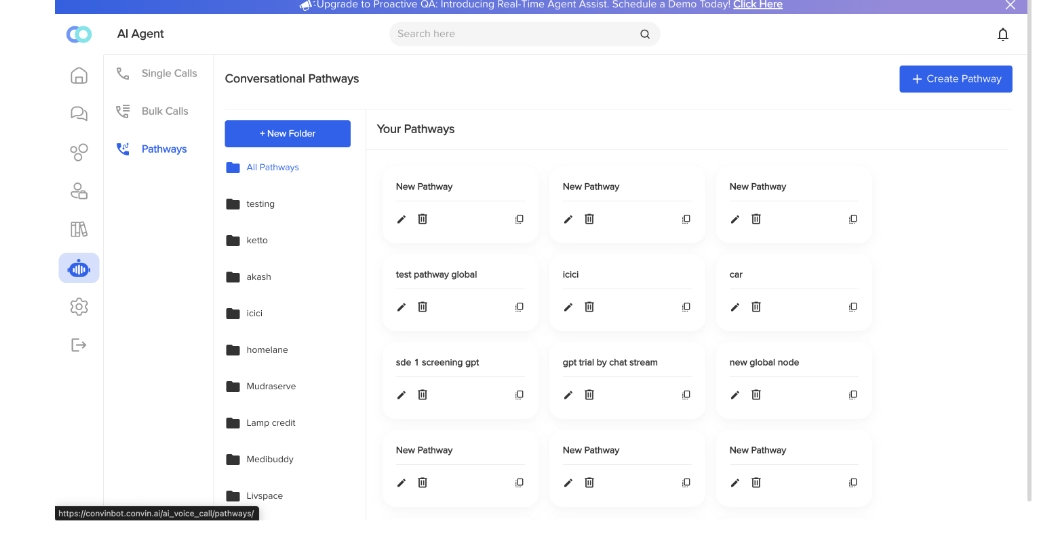Edit the 'sde 1 screening gpt' pathway
This screenshot has height=535, width=1047.
[401, 395]
